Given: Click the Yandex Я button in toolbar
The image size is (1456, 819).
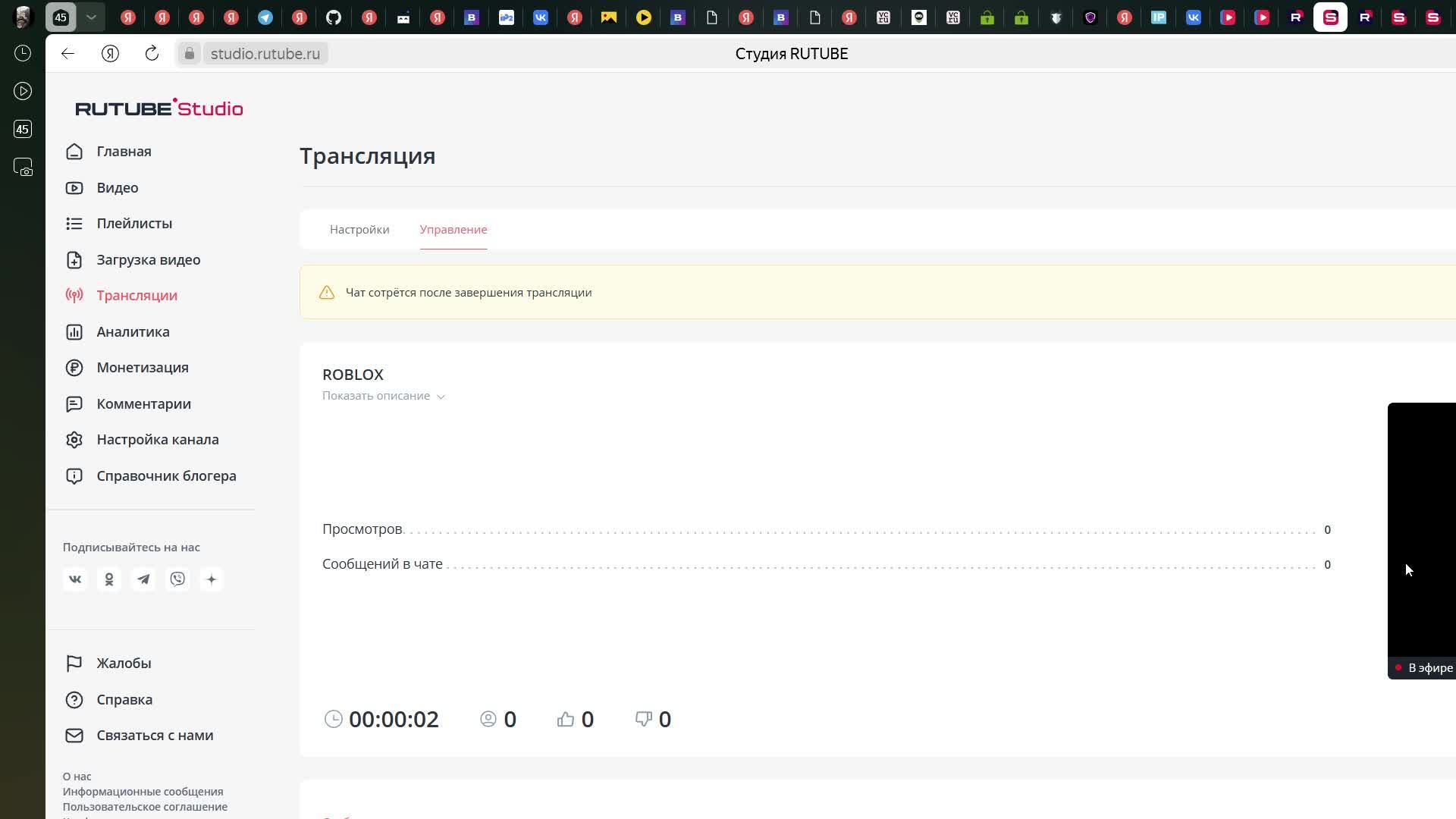Looking at the screenshot, I should pyautogui.click(x=111, y=53).
